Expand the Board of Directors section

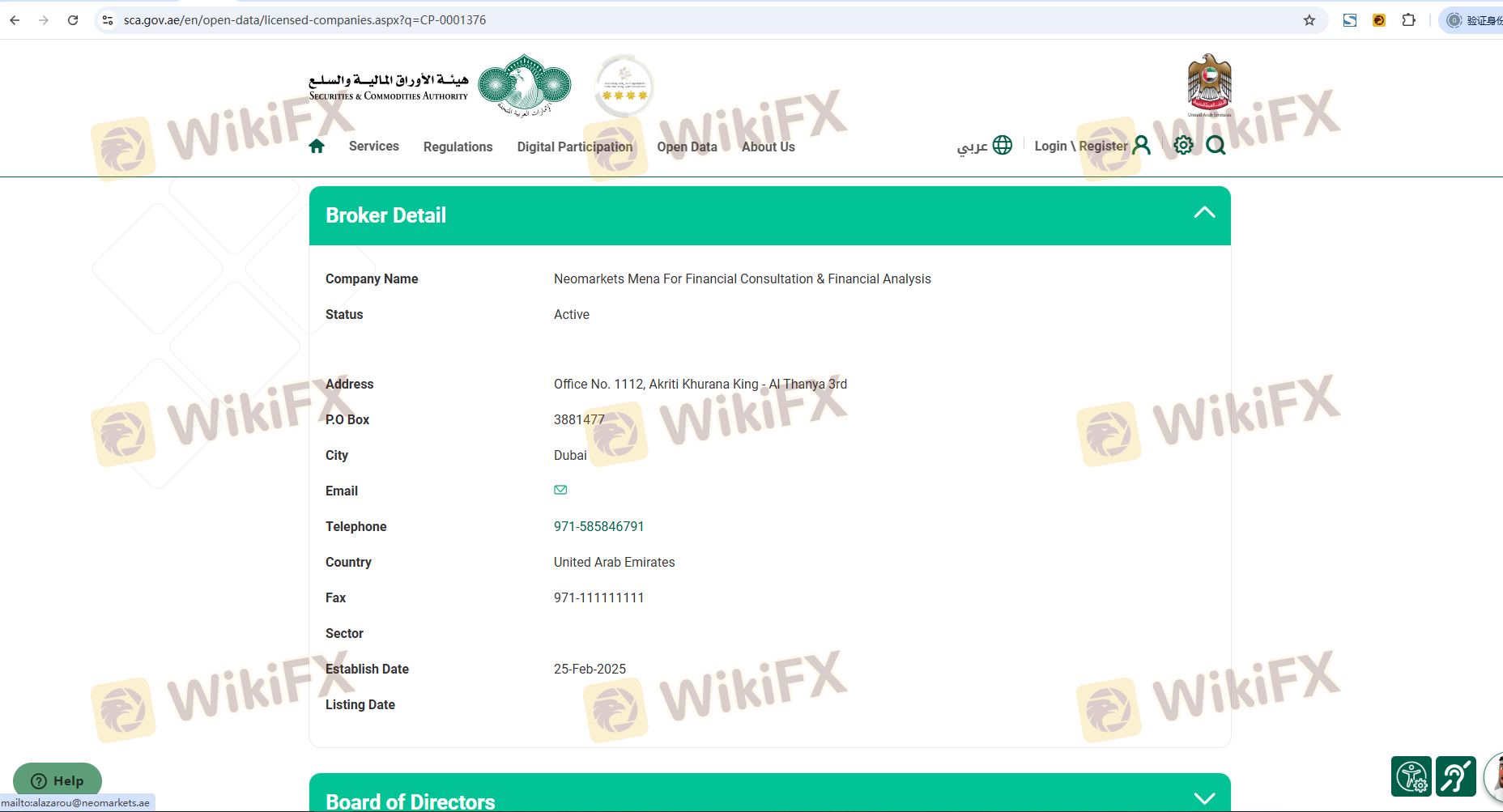click(x=1204, y=797)
